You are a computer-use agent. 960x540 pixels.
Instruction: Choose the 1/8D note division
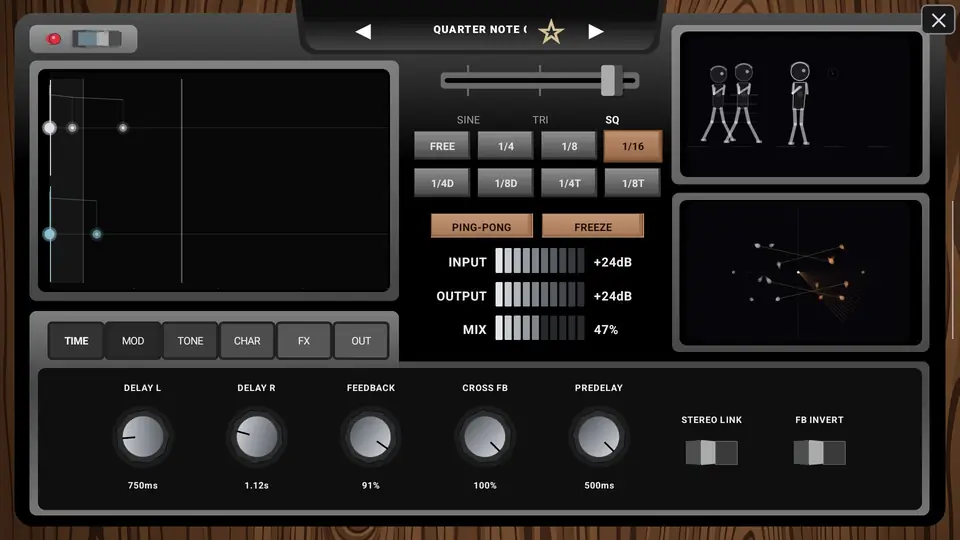506,183
